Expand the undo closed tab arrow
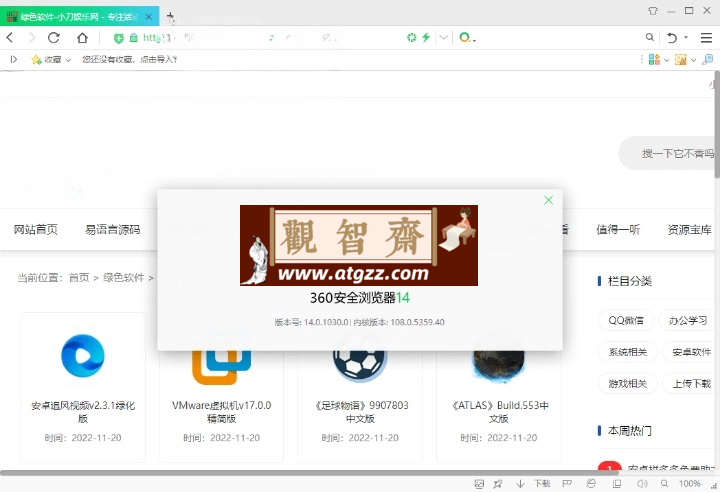 pyautogui.click(x=686, y=37)
